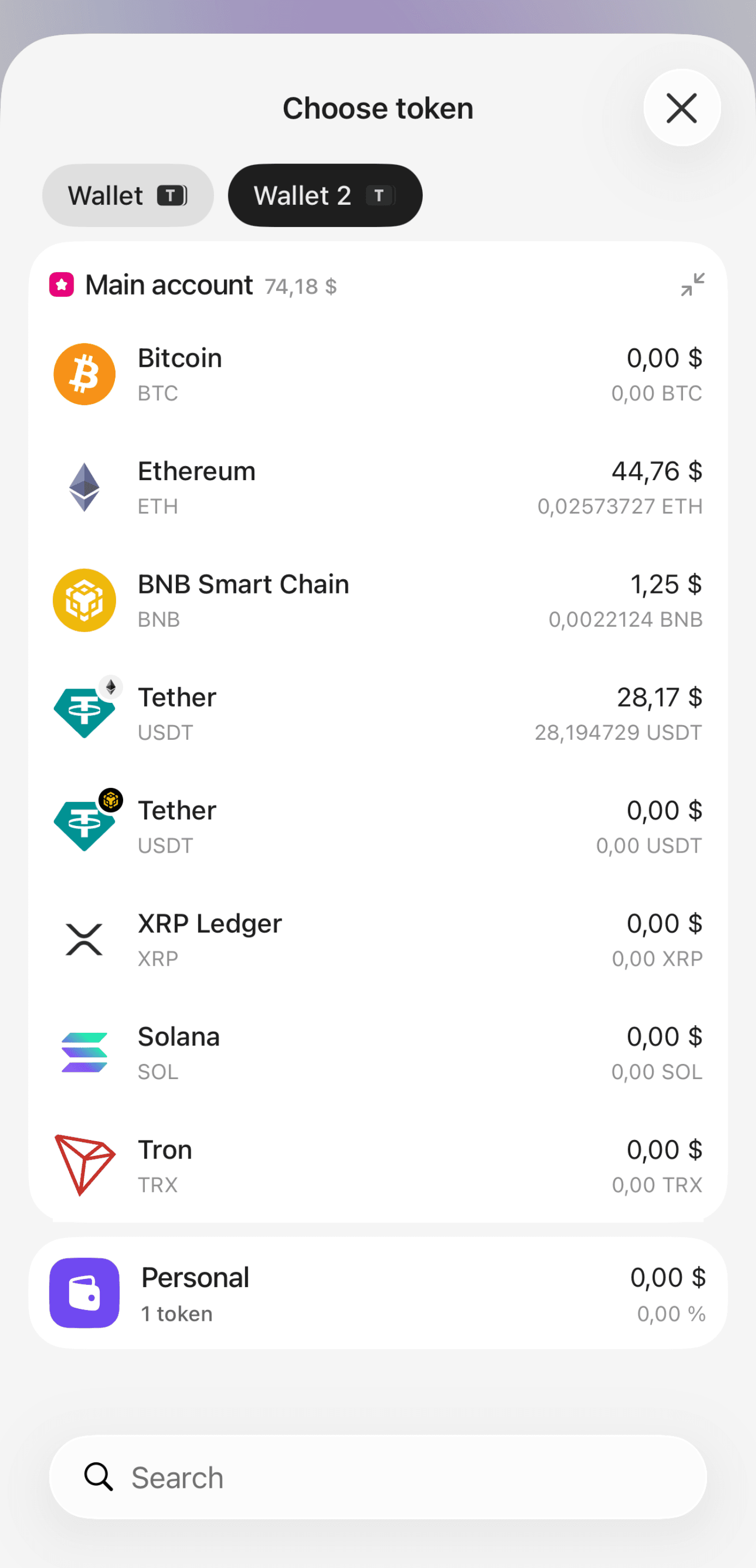Choose the Solana gradient logo
Screen dimensions: 756x1568
[x=84, y=1052]
